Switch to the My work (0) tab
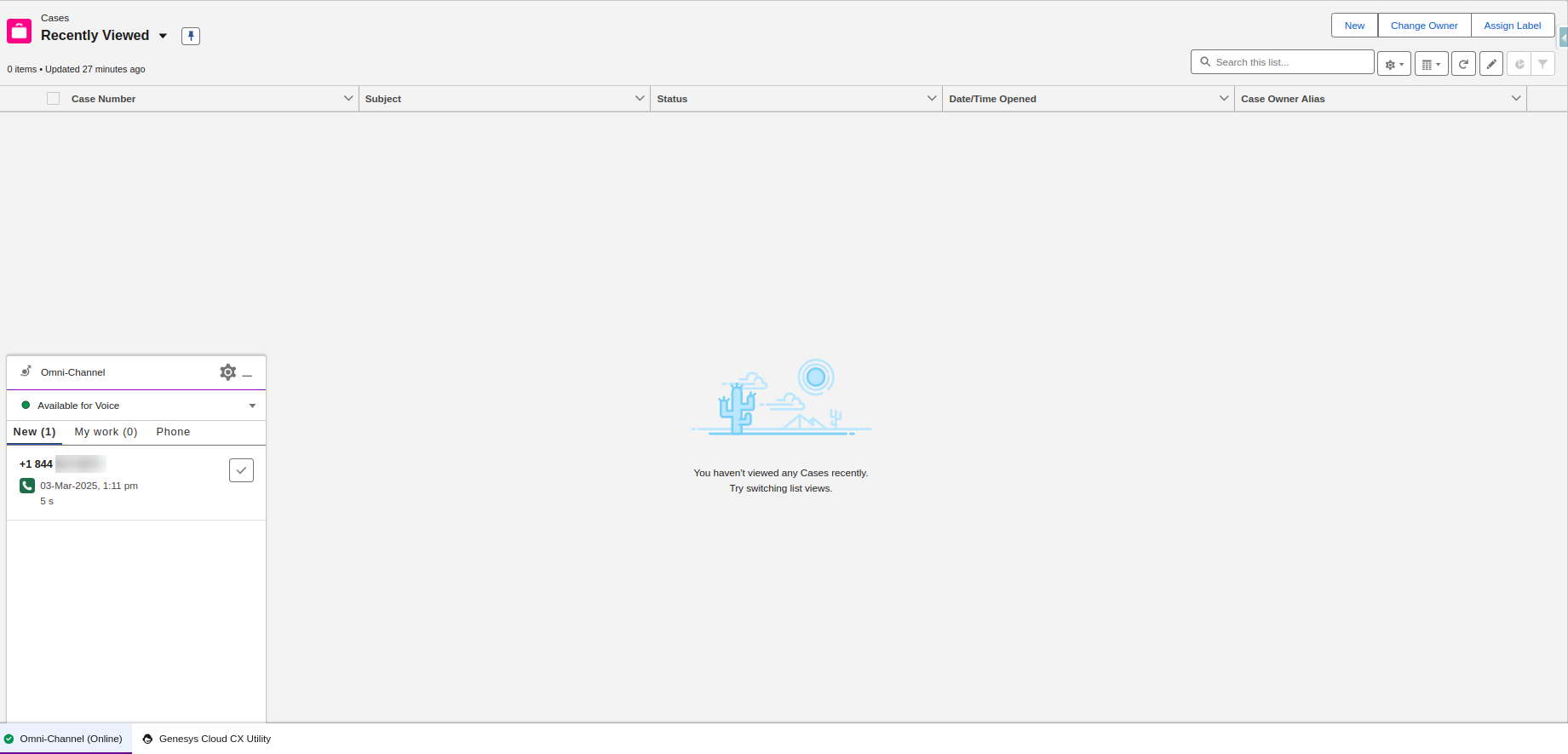The height and width of the screenshot is (754, 1568). click(x=106, y=432)
